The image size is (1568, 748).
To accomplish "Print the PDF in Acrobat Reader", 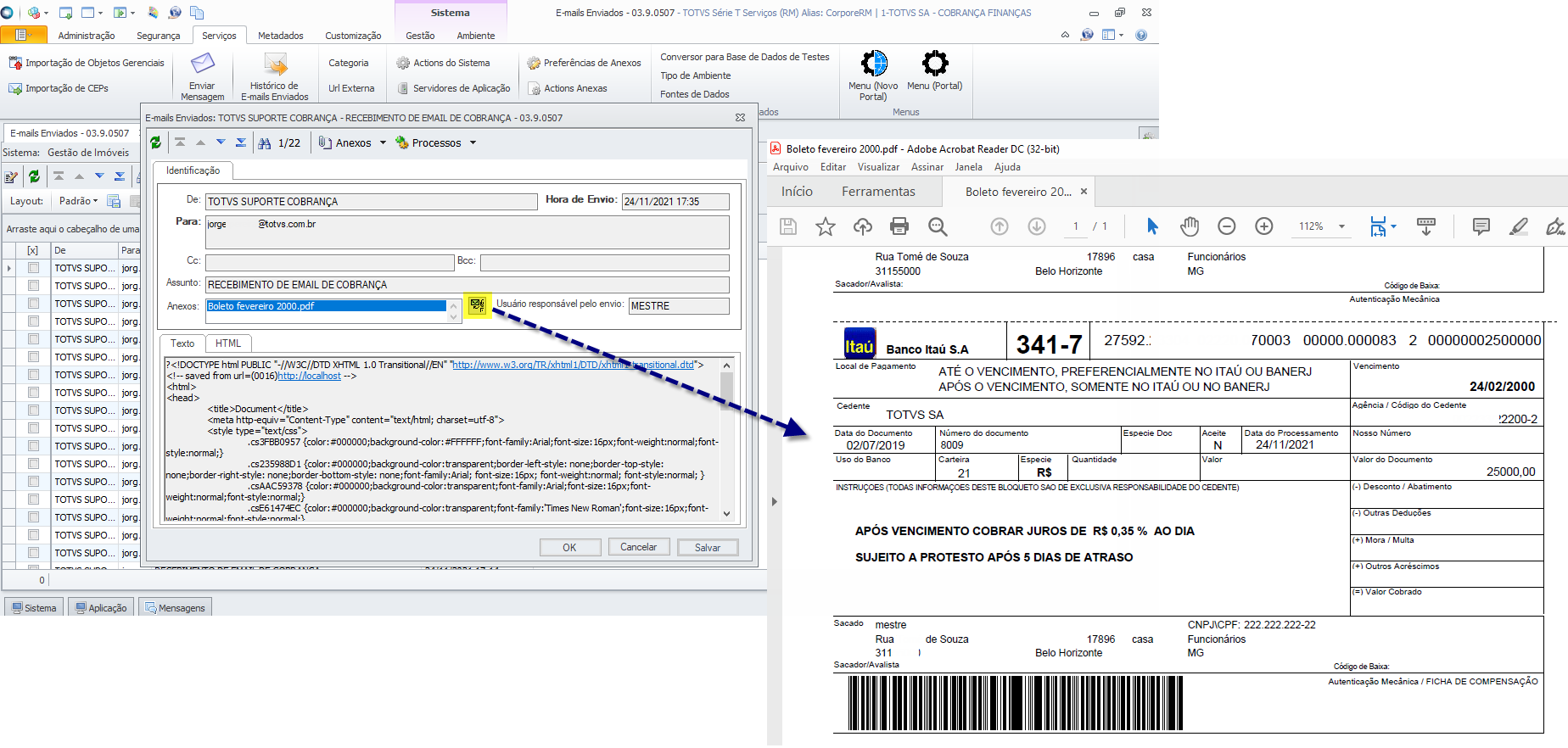I will click(x=899, y=226).
